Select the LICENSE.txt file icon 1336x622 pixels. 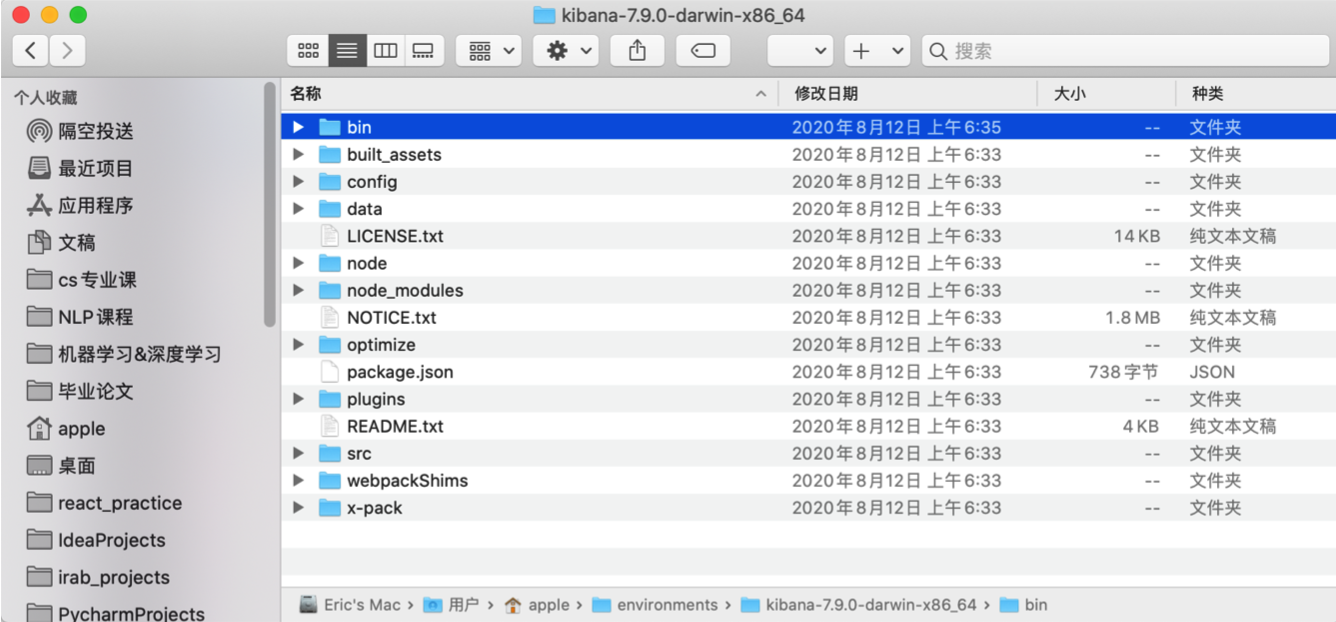(x=330, y=236)
